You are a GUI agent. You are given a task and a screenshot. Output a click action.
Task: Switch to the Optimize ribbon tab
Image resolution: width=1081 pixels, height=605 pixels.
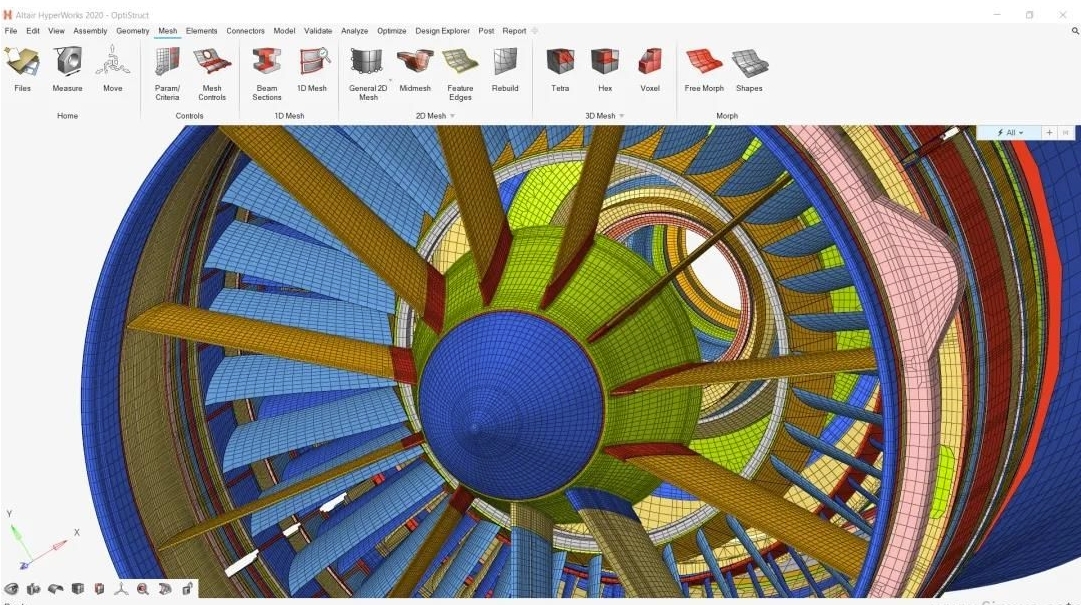tap(392, 31)
